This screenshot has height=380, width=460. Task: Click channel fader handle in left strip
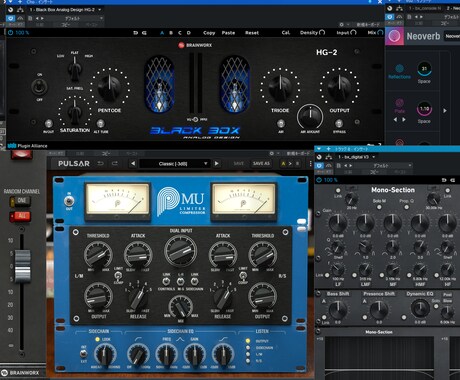pyautogui.click(x=23, y=266)
